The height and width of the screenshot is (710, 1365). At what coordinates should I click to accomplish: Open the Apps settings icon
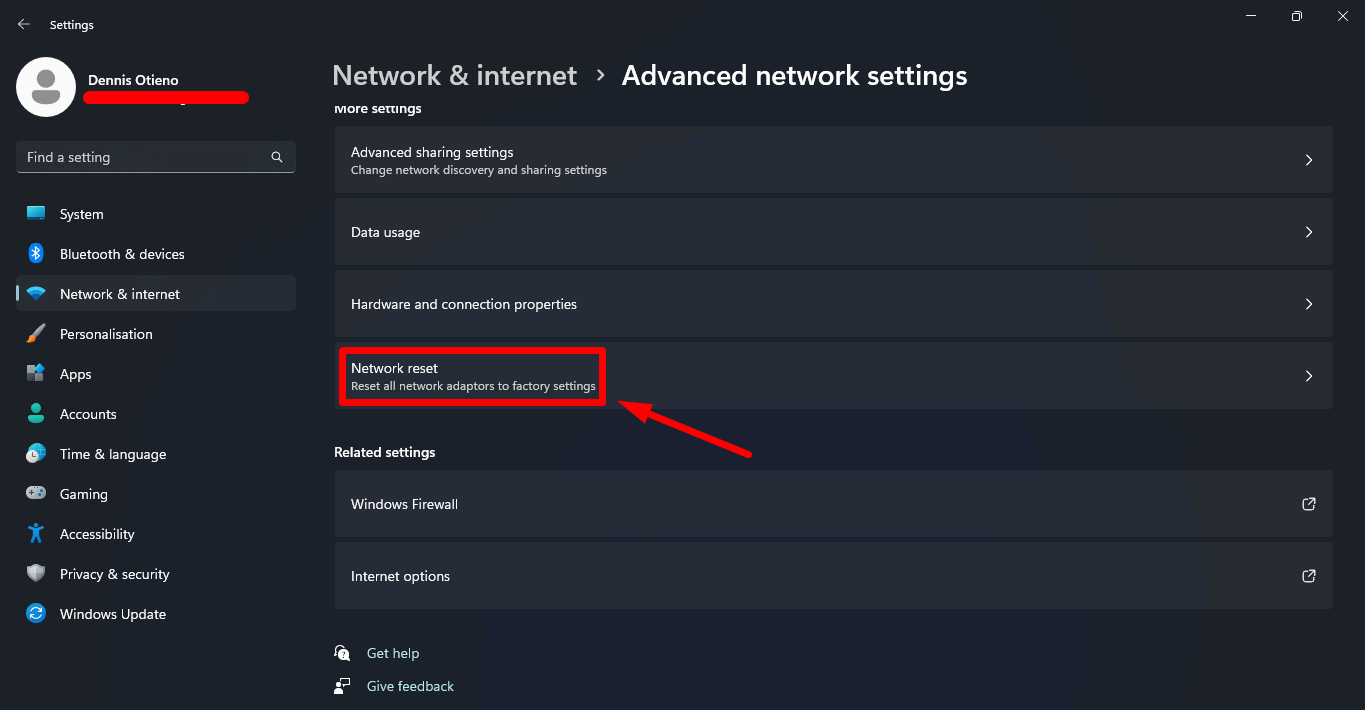click(x=36, y=373)
